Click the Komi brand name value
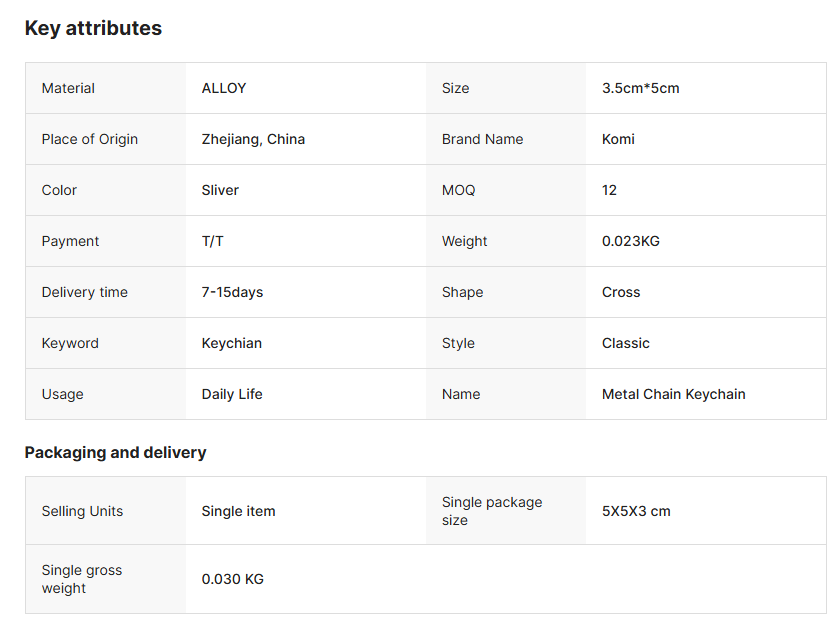 point(618,139)
